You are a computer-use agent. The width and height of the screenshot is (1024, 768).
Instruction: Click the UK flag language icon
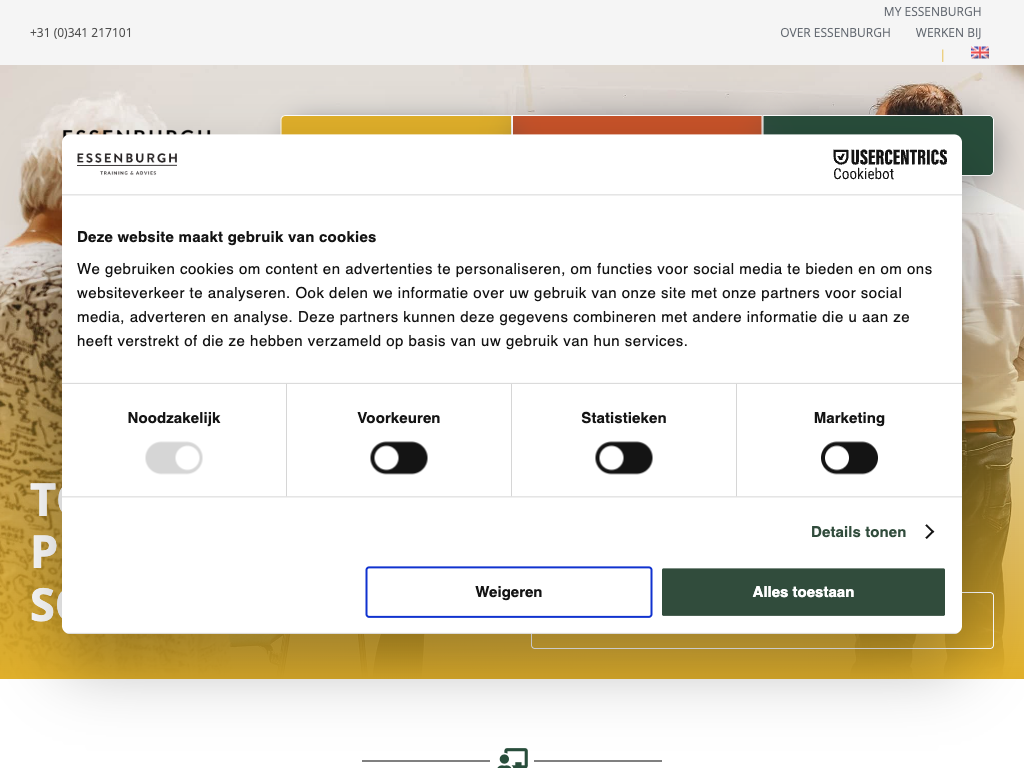[980, 53]
